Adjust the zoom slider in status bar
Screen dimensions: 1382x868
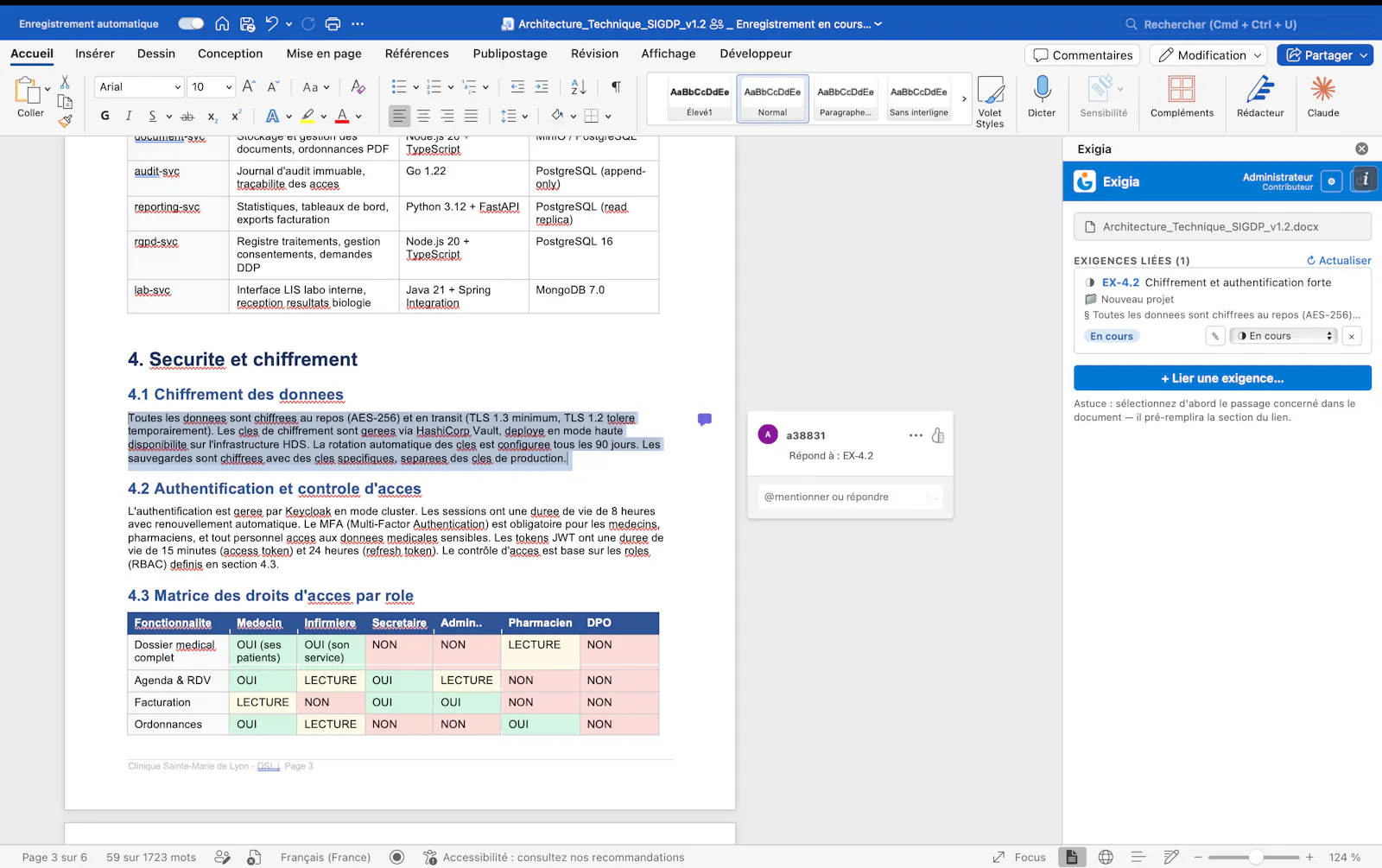[x=1254, y=857]
